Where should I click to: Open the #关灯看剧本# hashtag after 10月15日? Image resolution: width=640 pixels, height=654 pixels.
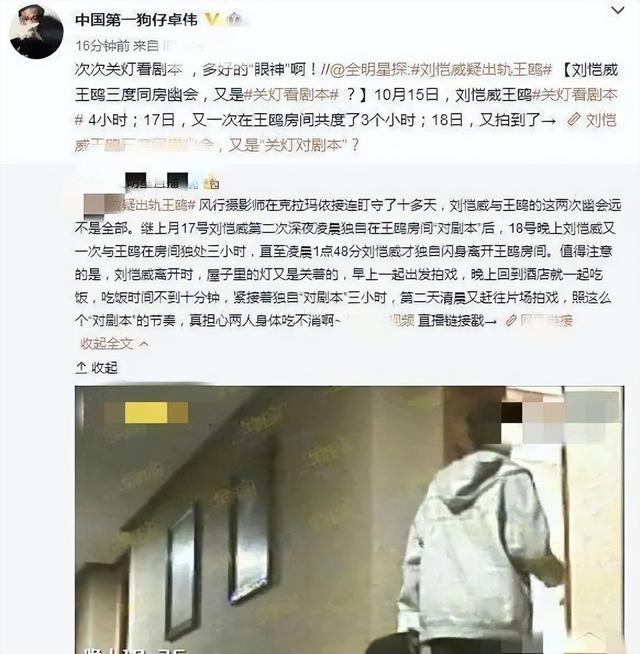(x=576, y=95)
